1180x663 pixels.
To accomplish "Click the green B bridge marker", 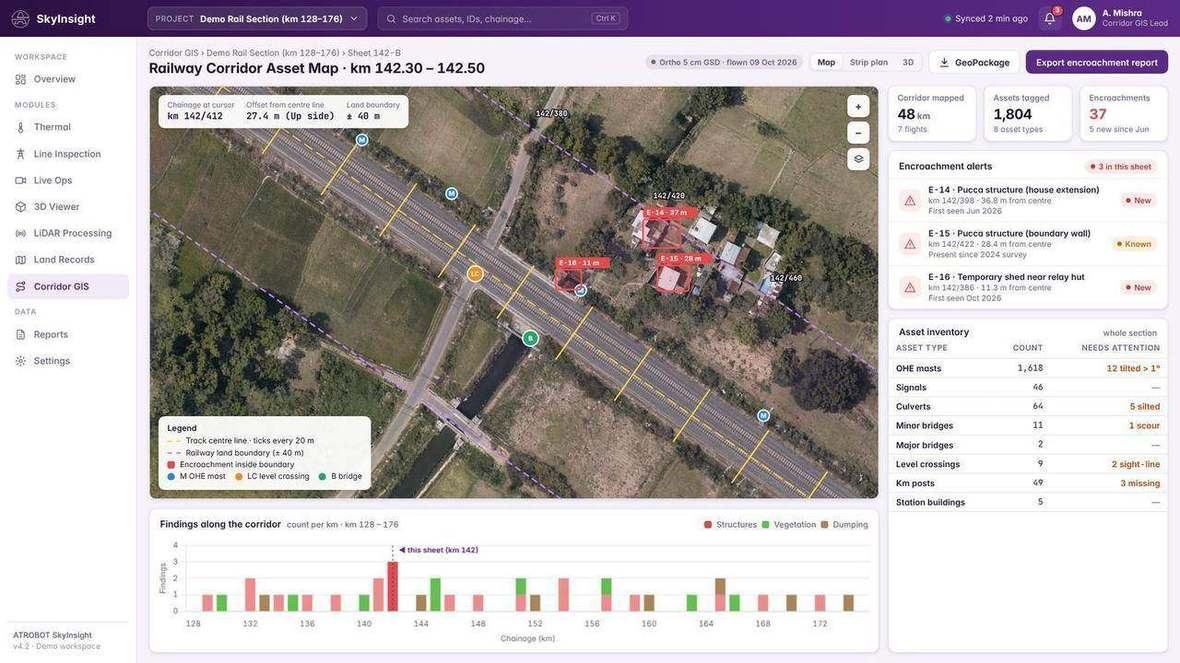I will point(531,339).
